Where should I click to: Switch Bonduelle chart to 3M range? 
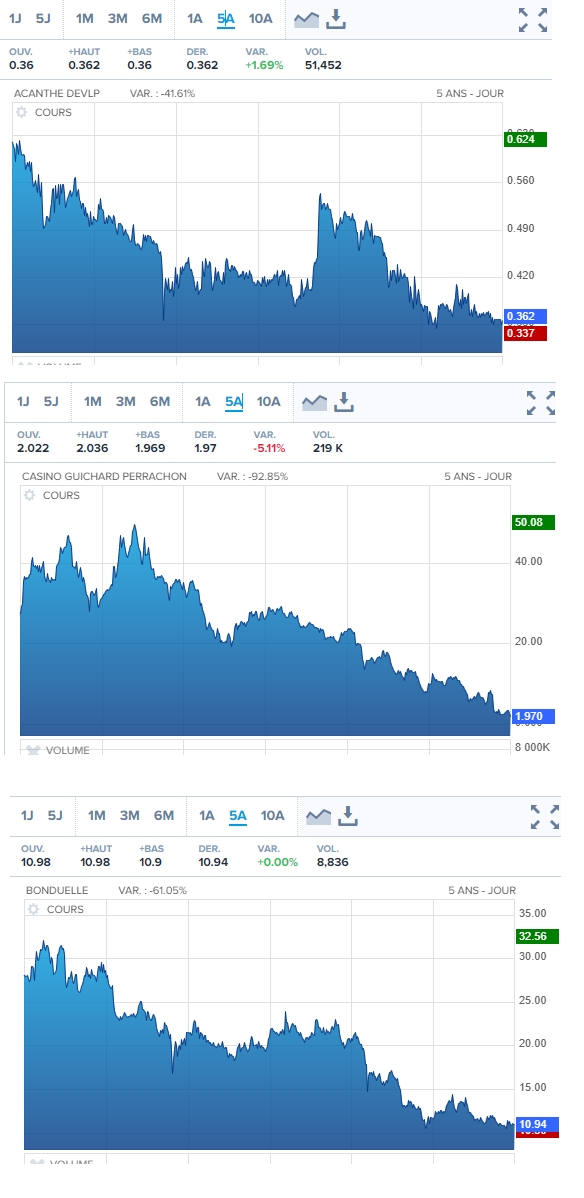[129, 815]
